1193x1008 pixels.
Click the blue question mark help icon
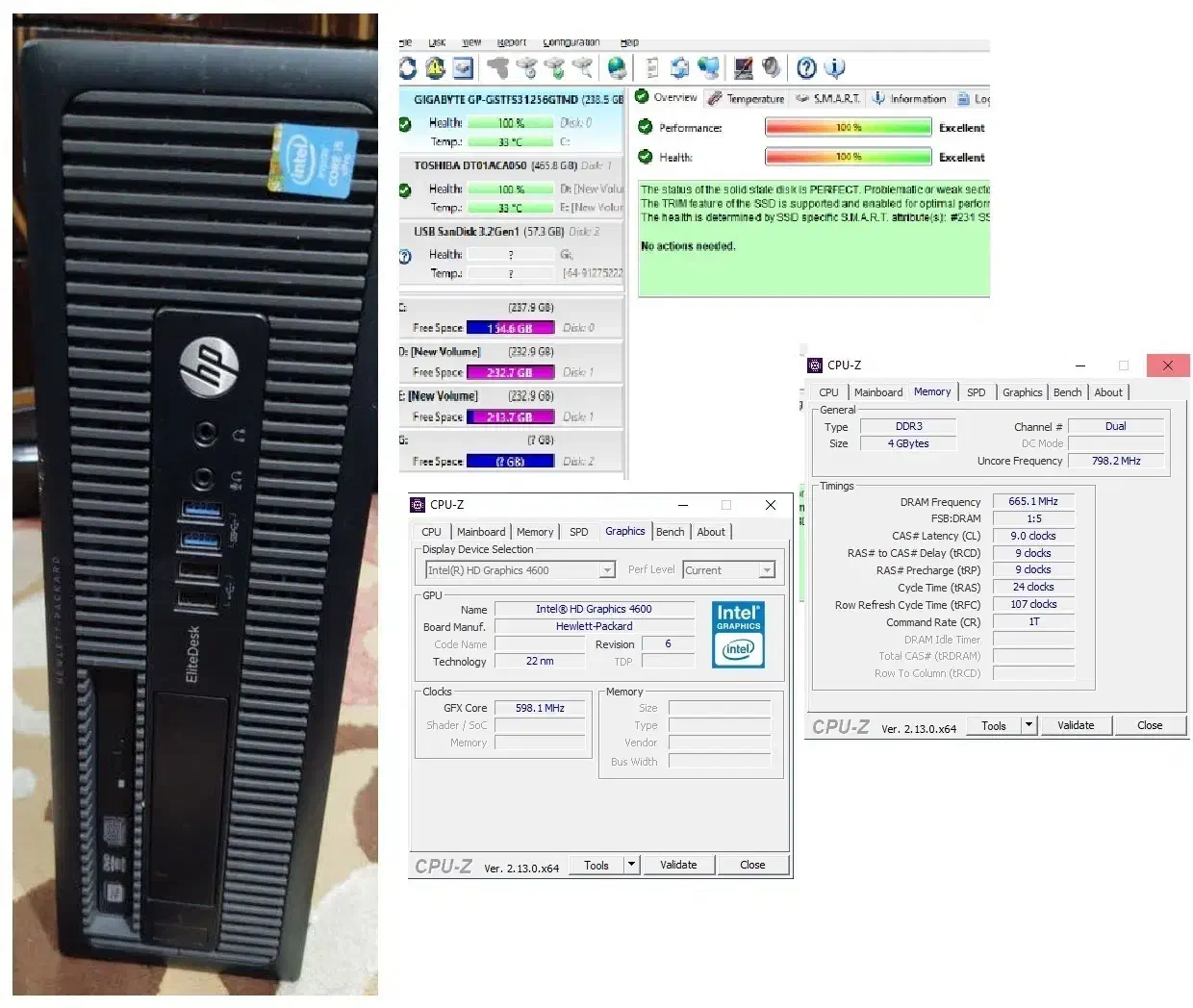click(806, 67)
